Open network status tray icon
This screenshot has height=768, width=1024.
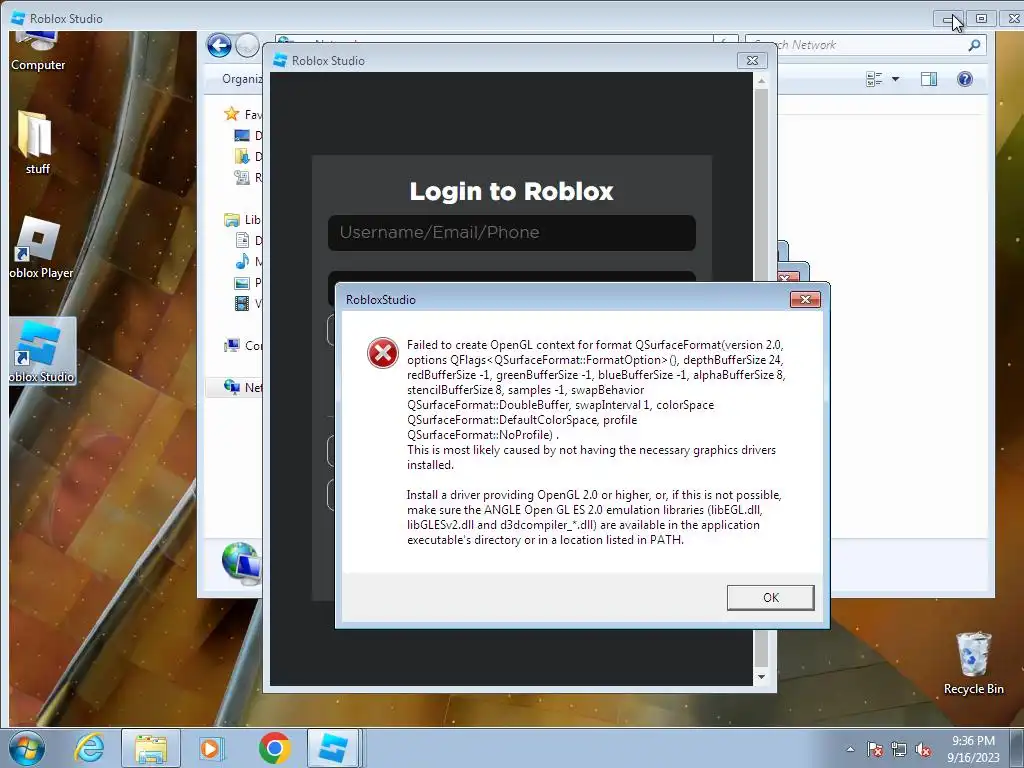click(899, 749)
